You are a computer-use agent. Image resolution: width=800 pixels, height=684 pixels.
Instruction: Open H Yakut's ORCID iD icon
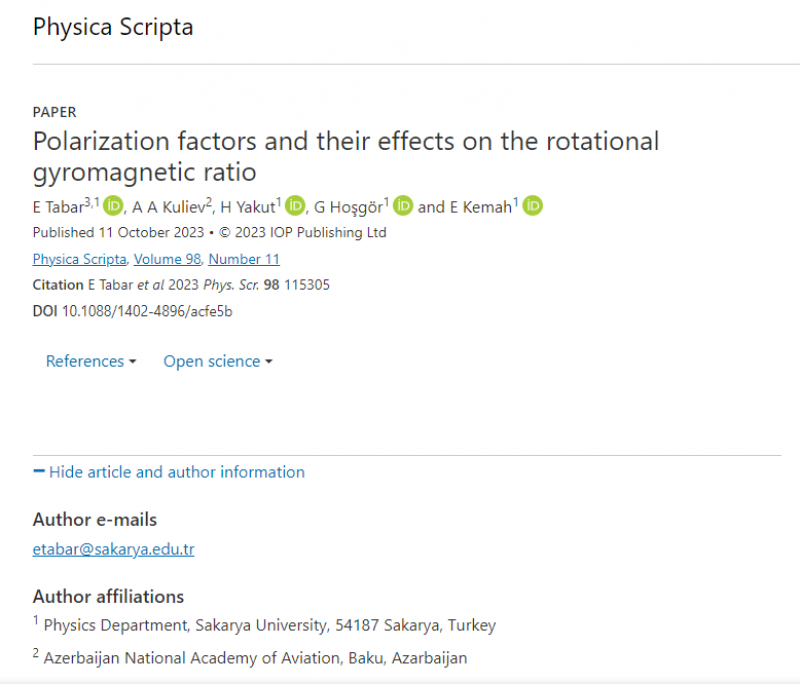[295, 206]
